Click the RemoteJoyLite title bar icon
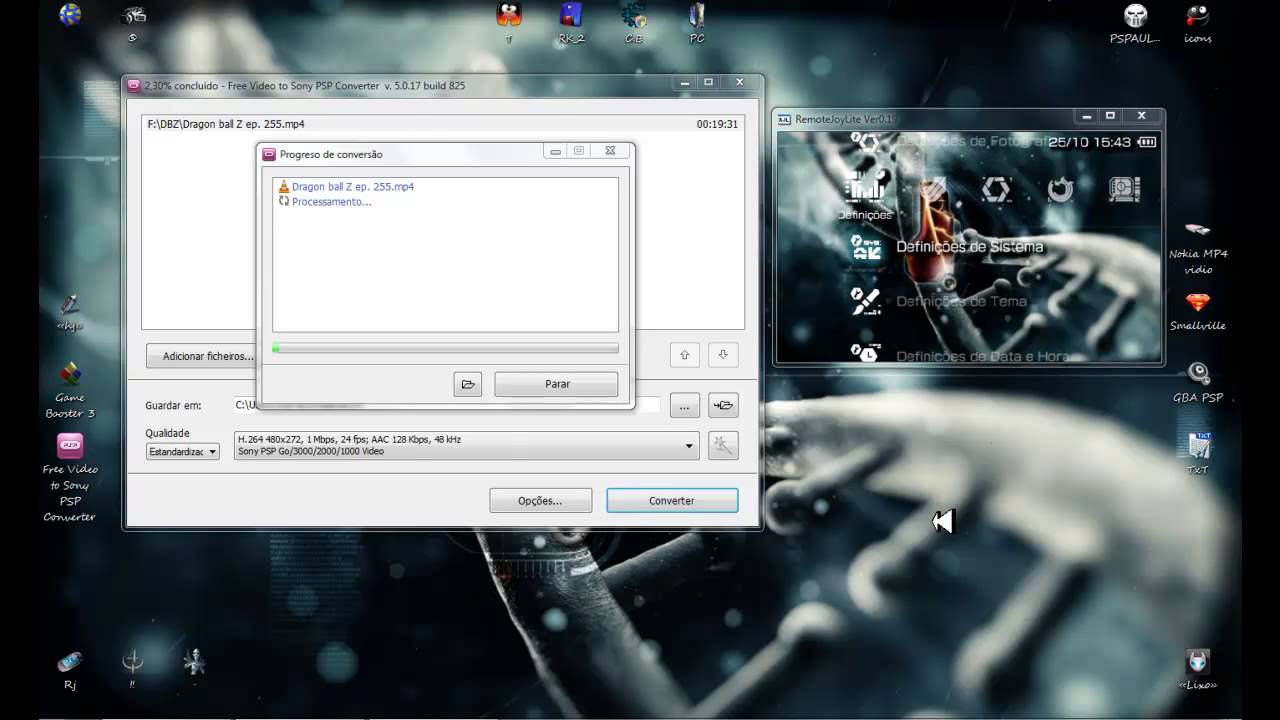1280x720 pixels. pyautogui.click(x=785, y=119)
